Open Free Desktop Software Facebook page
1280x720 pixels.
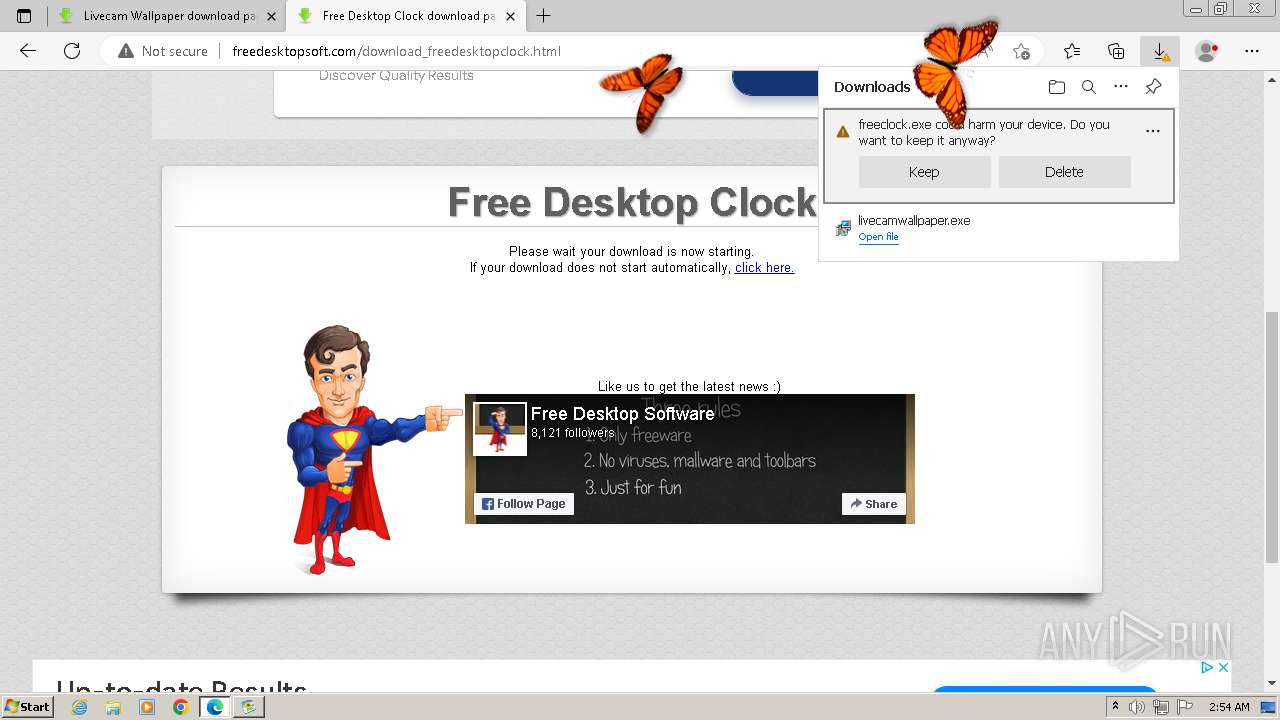tap(622, 414)
